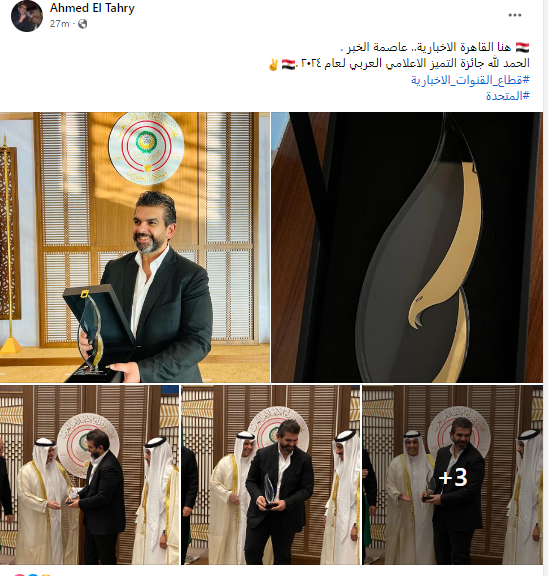Viewport: 548px width, 576px height.
Task: View the close-up trophy photo in its black case
Action: tap(407, 247)
